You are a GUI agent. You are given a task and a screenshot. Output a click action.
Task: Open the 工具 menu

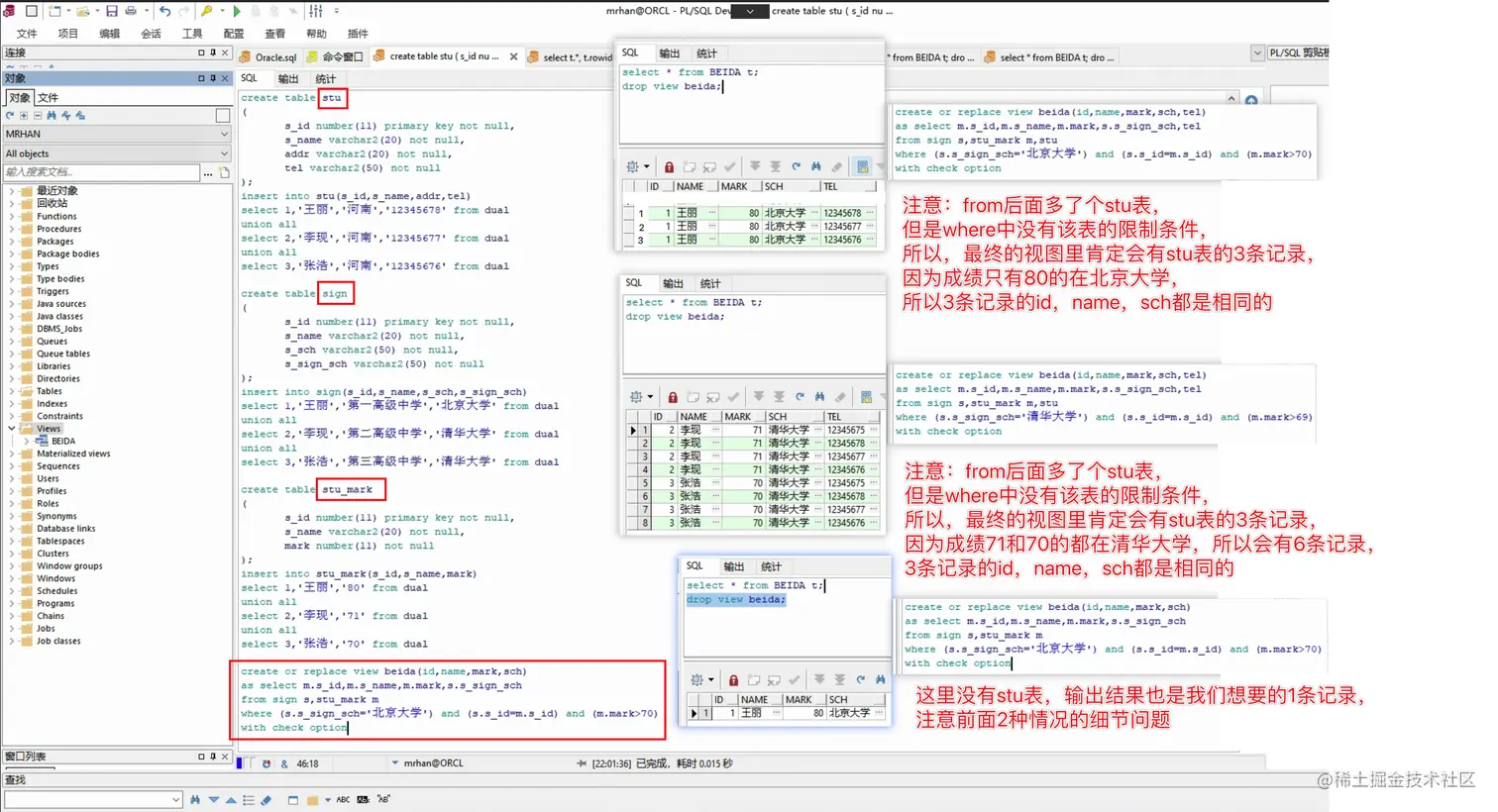coord(192,34)
